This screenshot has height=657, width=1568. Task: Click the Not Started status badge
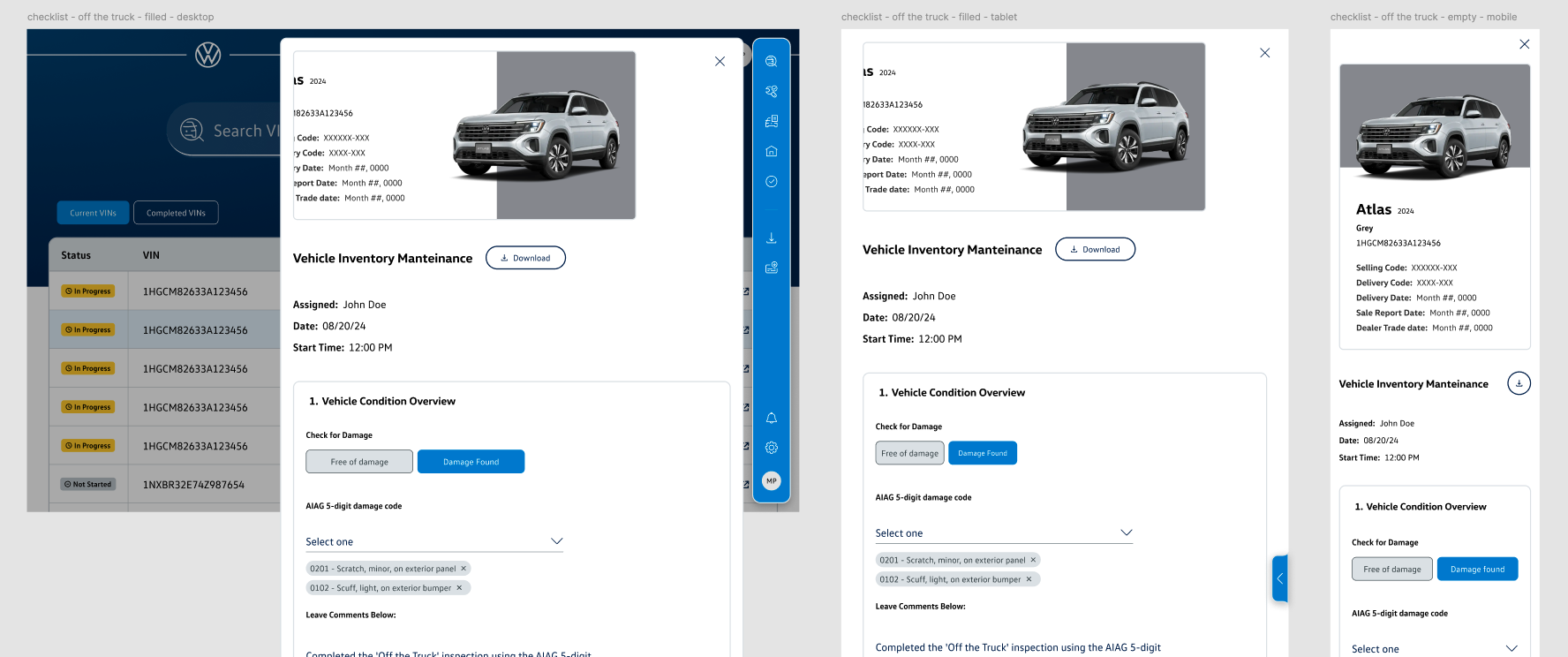pos(88,484)
